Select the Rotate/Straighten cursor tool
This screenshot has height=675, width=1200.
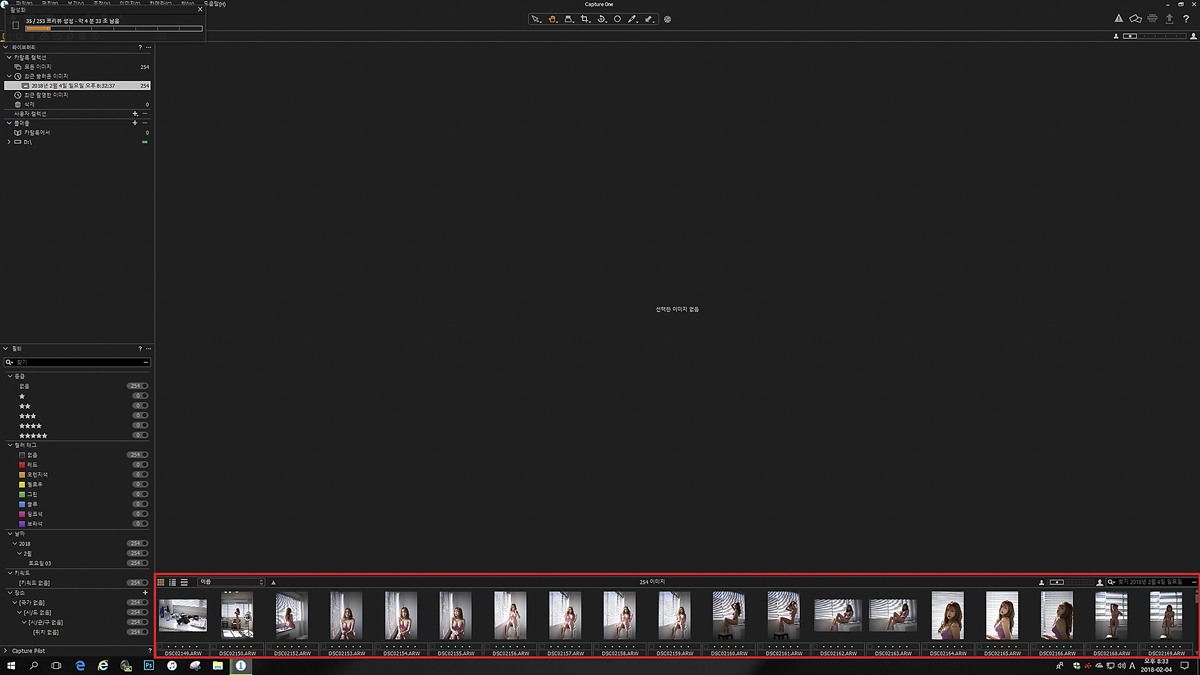coord(601,19)
